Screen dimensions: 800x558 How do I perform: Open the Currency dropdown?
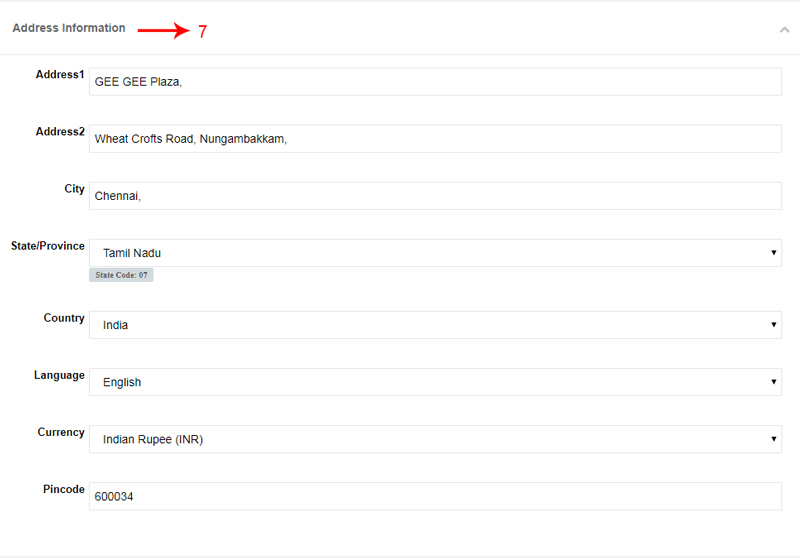point(435,439)
